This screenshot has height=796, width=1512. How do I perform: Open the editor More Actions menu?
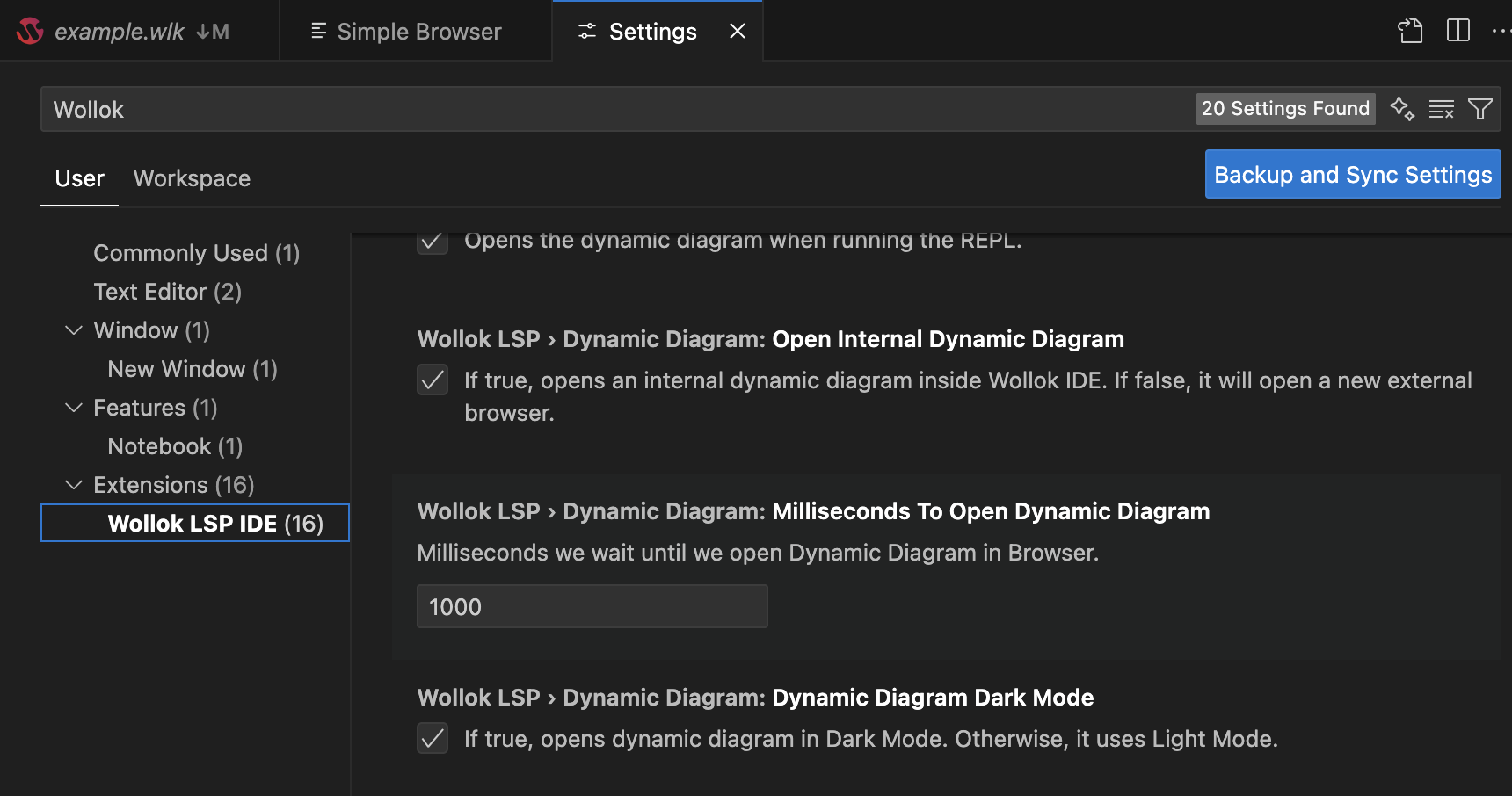(1500, 31)
